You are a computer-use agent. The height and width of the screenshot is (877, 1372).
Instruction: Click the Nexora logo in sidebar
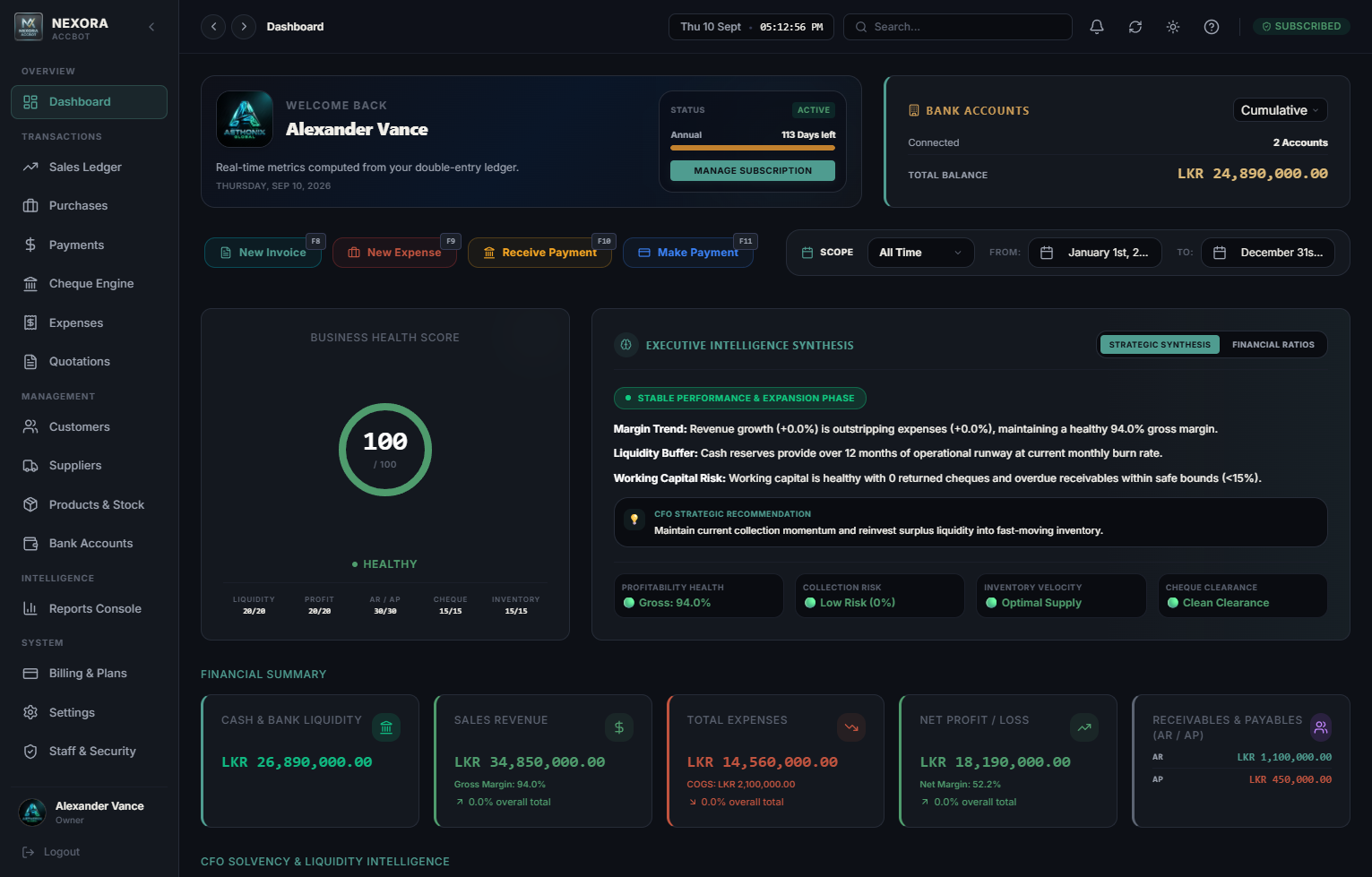click(x=29, y=27)
